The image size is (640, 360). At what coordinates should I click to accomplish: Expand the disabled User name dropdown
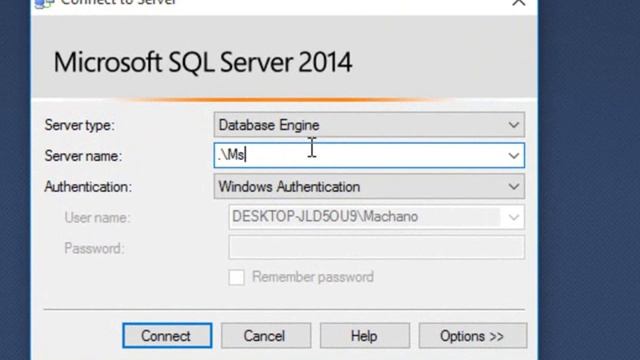click(x=513, y=217)
